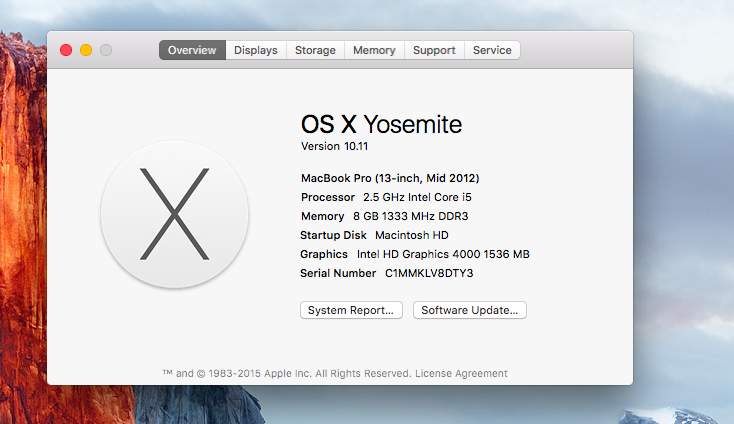Open the Service tab
Image resolution: width=734 pixels, height=424 pixels.
pos(492,50)
